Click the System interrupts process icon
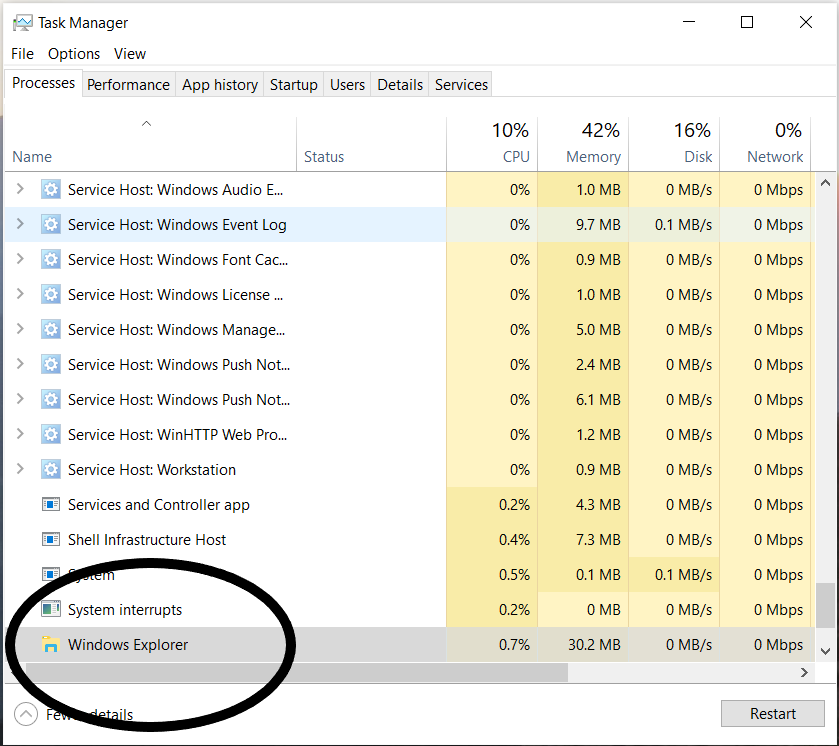The width and height of the screenshot is (839, 746). coord(51,610)
